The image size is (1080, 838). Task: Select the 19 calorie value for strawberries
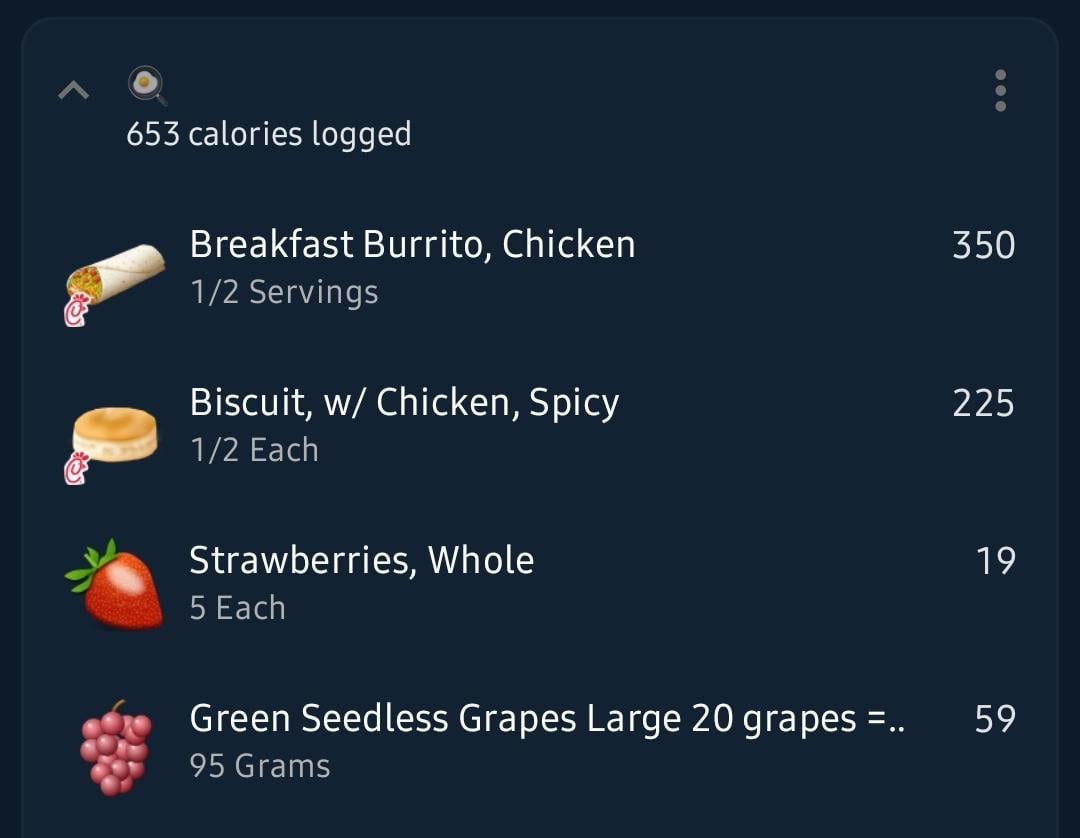(996, 561)
